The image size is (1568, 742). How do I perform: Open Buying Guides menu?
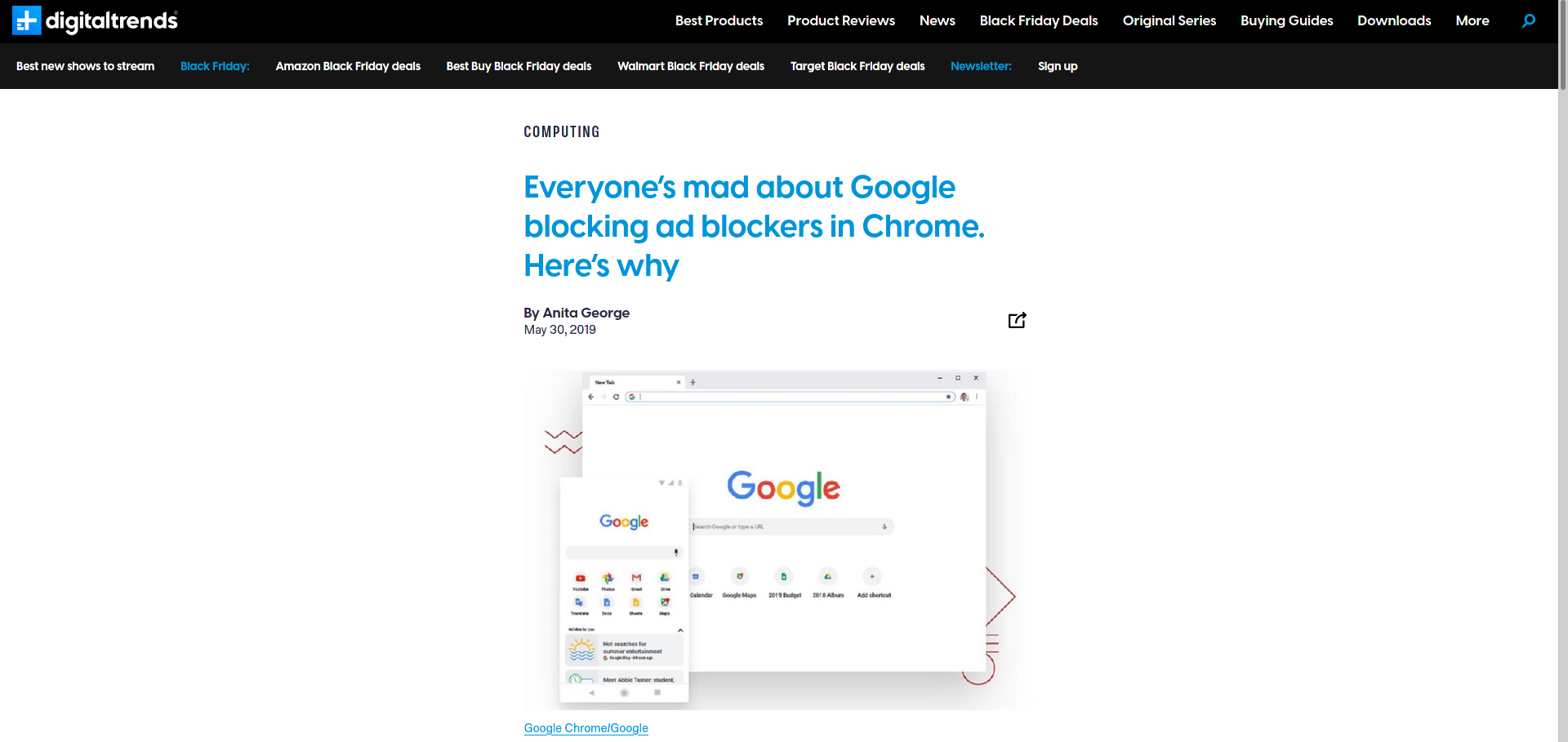click(1287, 20)
